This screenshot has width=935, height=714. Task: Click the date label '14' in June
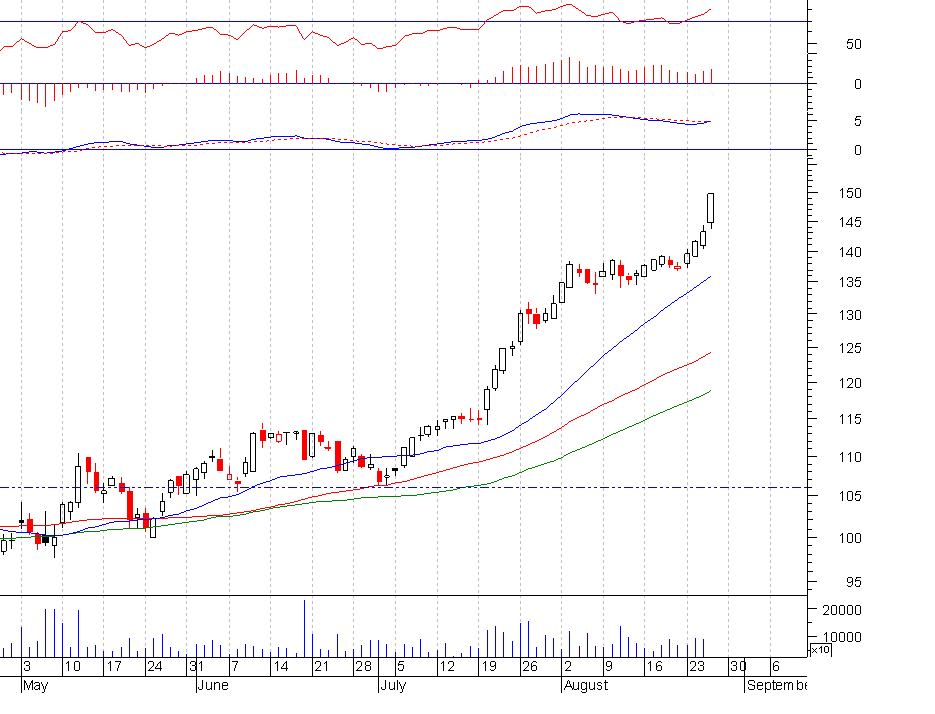tap(280, 666)
